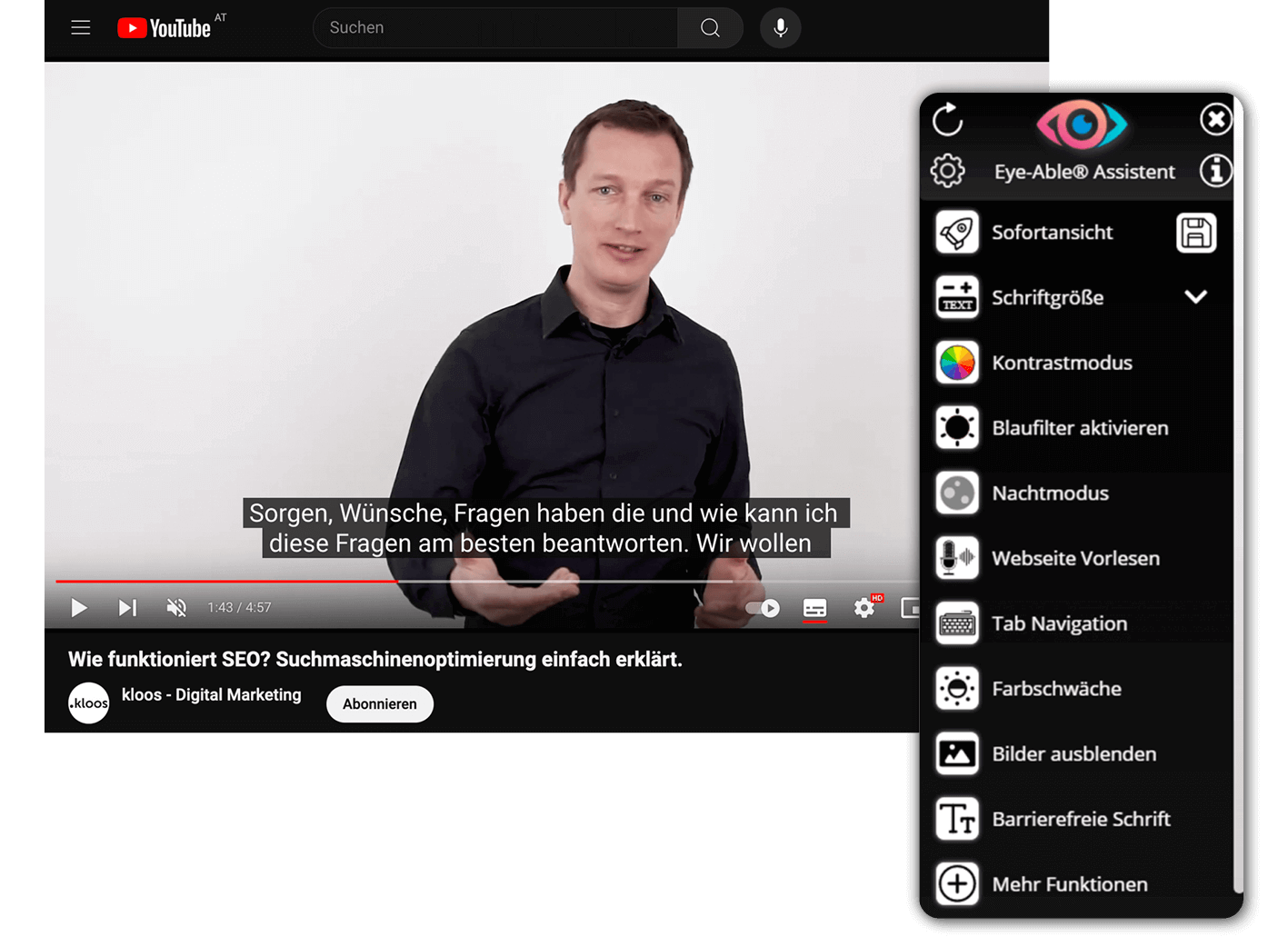Open Eye-Able settings gear
This screenshot has height=947, width=1288.
click(947, 170)
